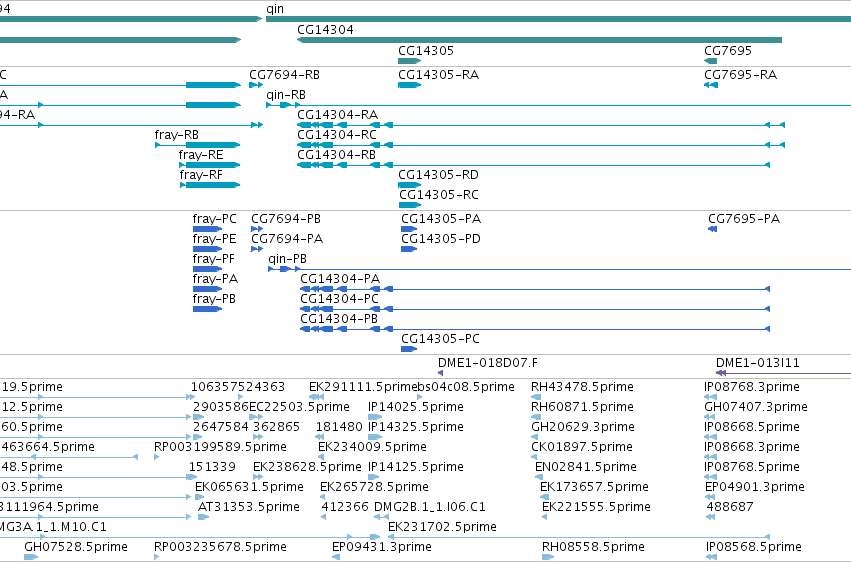The image size is (851, 562).
Task: Click the CK01897.5prime EST label
Action: 582,448
